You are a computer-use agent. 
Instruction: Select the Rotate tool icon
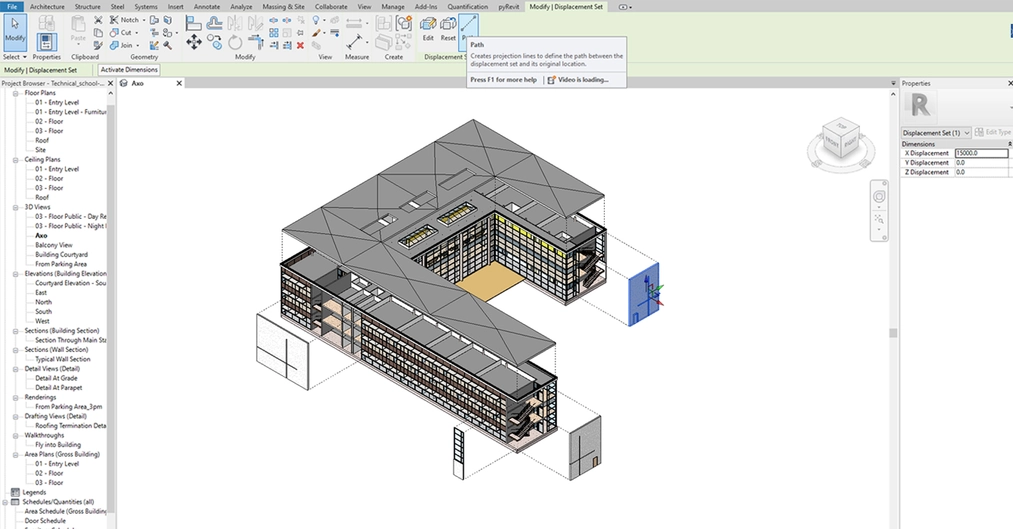(235, 43)
